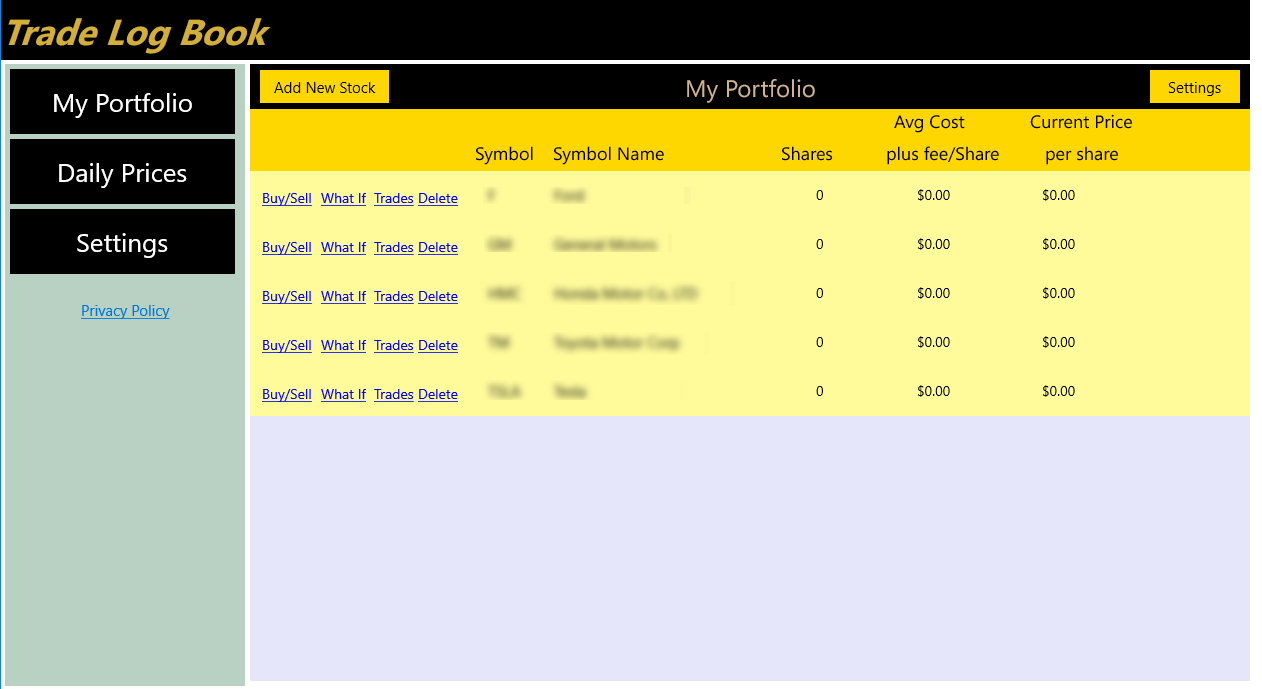Open What If for the Tesla row
1262x689 pixels.
click(x=343, y=394)
